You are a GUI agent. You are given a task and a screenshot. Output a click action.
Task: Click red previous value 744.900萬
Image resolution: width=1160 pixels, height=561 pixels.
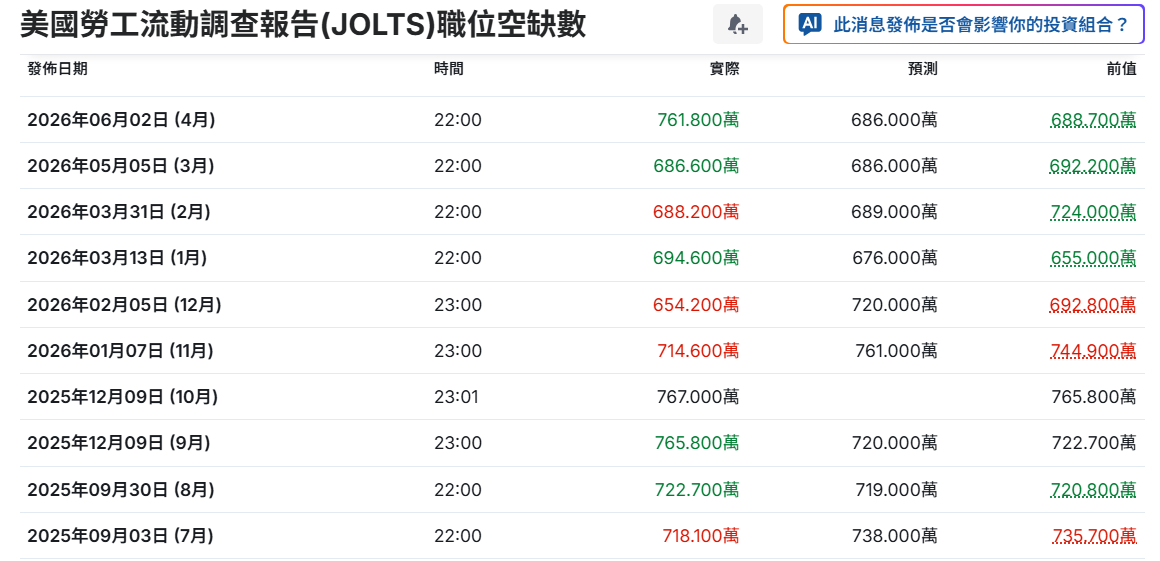click(1093, 351)
